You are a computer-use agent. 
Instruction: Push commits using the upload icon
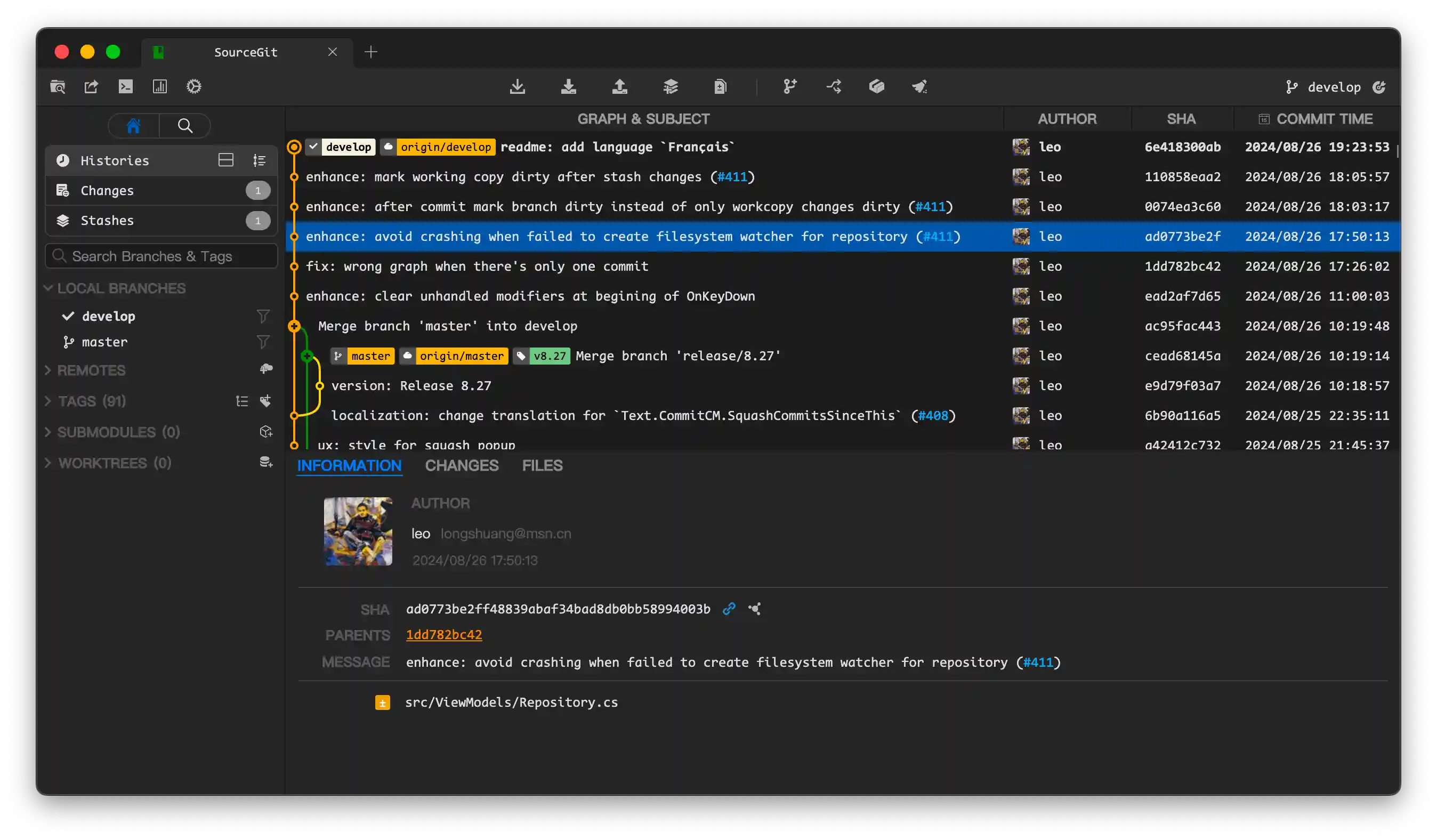point(620,87)
